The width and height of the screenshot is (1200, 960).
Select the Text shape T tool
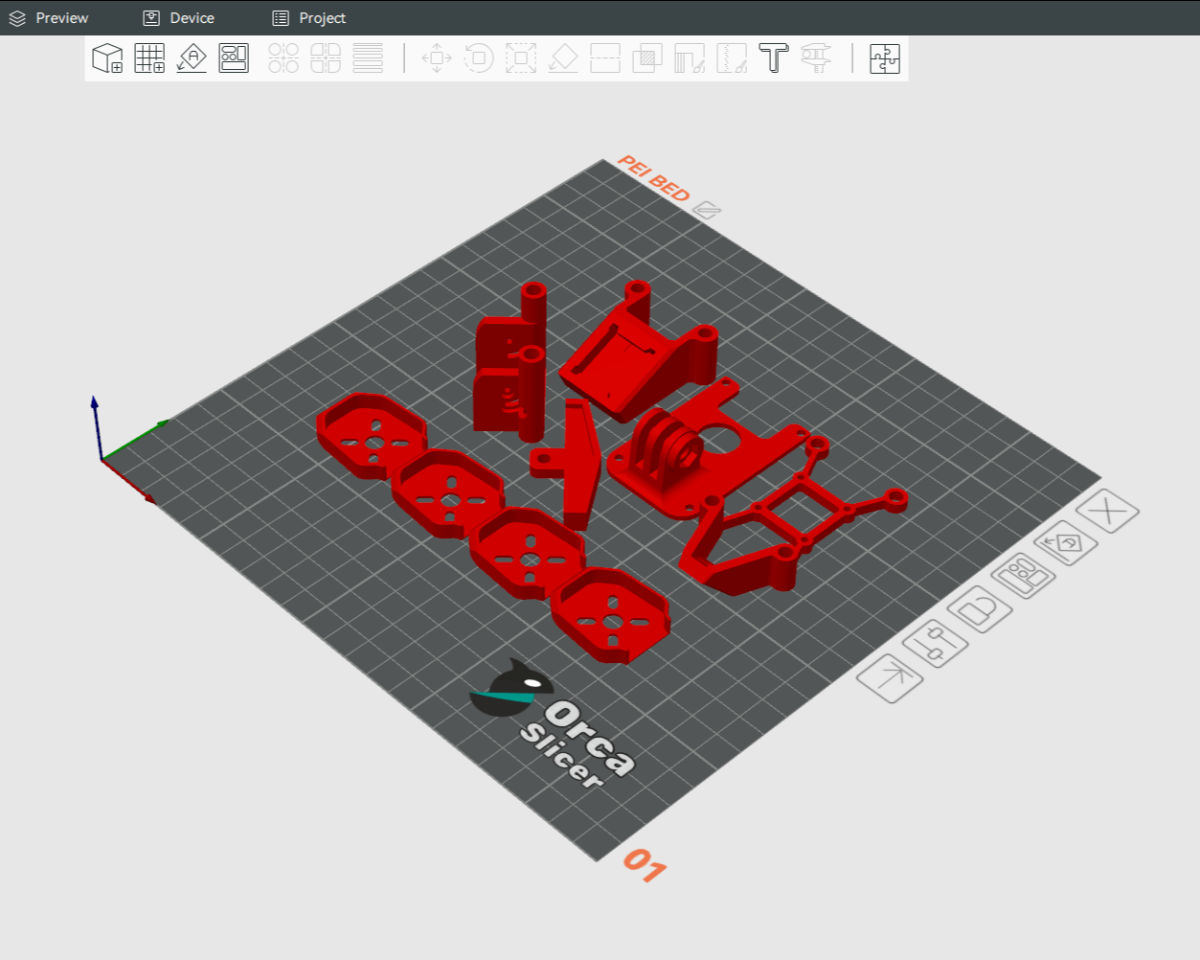[774, 58]
